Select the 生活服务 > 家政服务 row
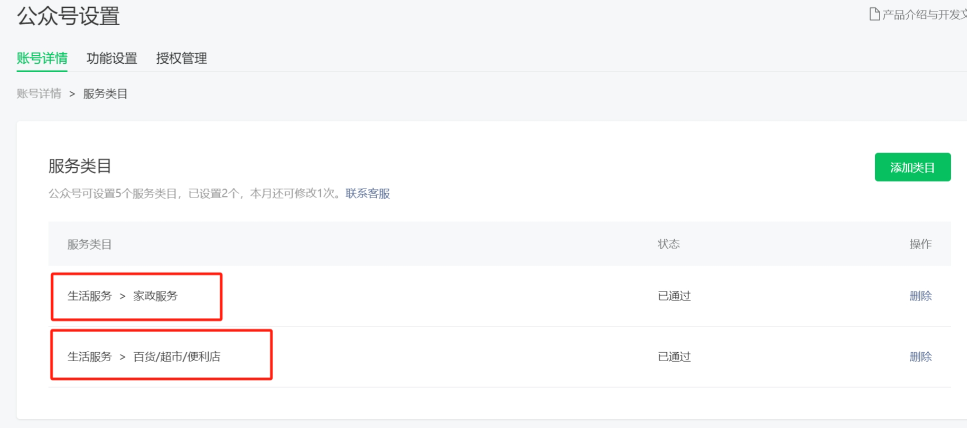The width and height of the screenshot is (967, 428). 500,296
